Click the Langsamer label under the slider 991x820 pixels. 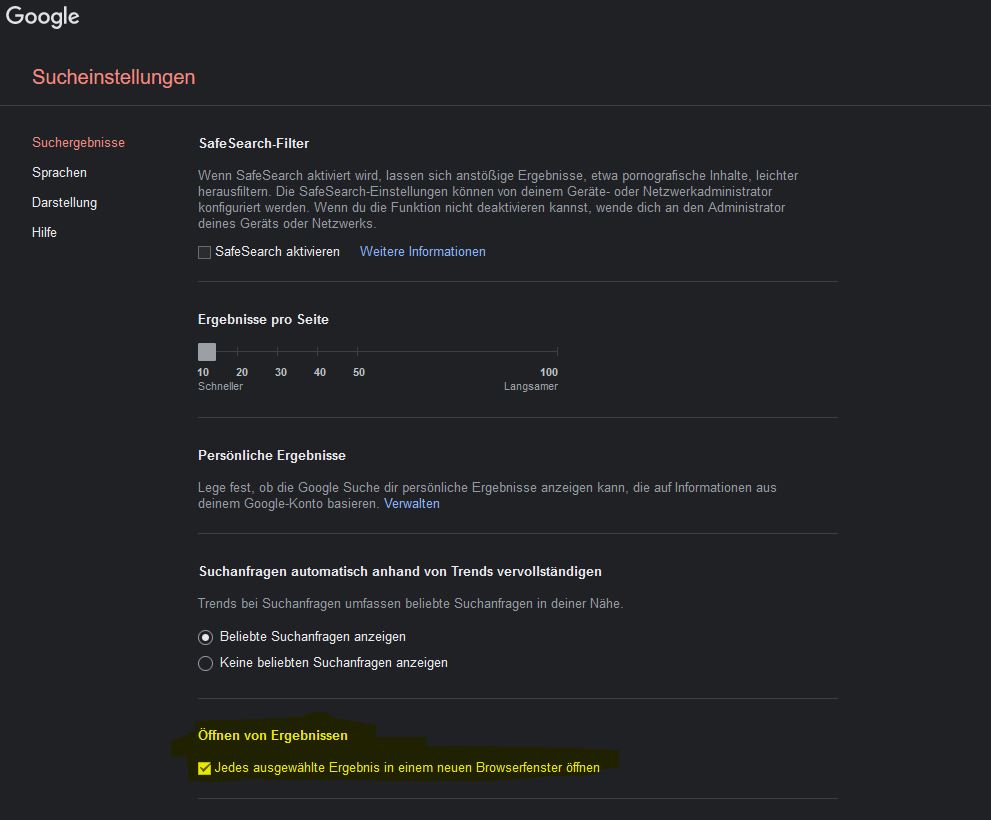531,386
